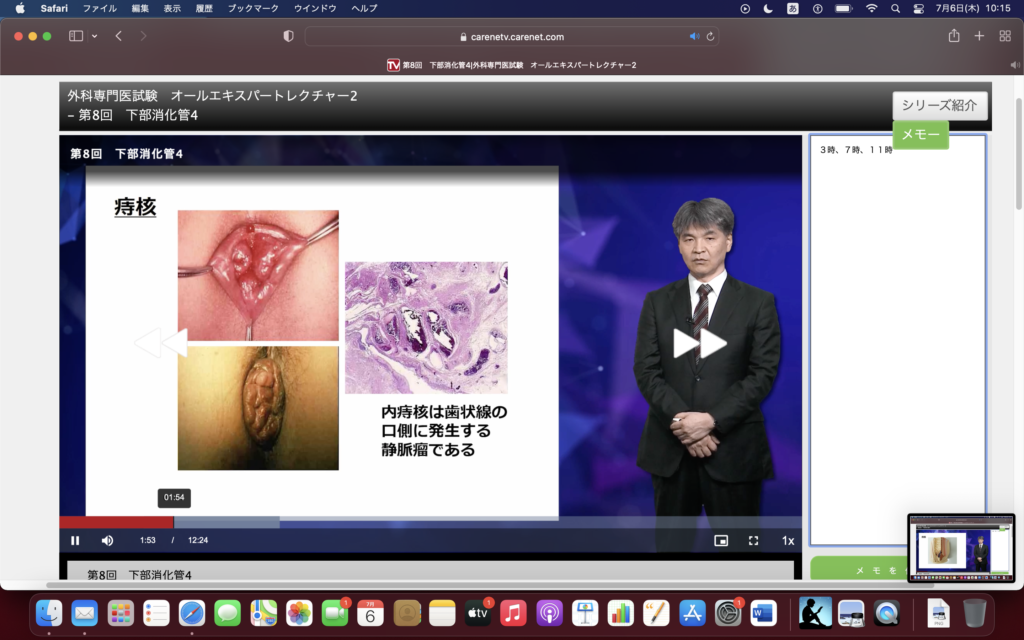Open Safari share sheet

(954, 36)
